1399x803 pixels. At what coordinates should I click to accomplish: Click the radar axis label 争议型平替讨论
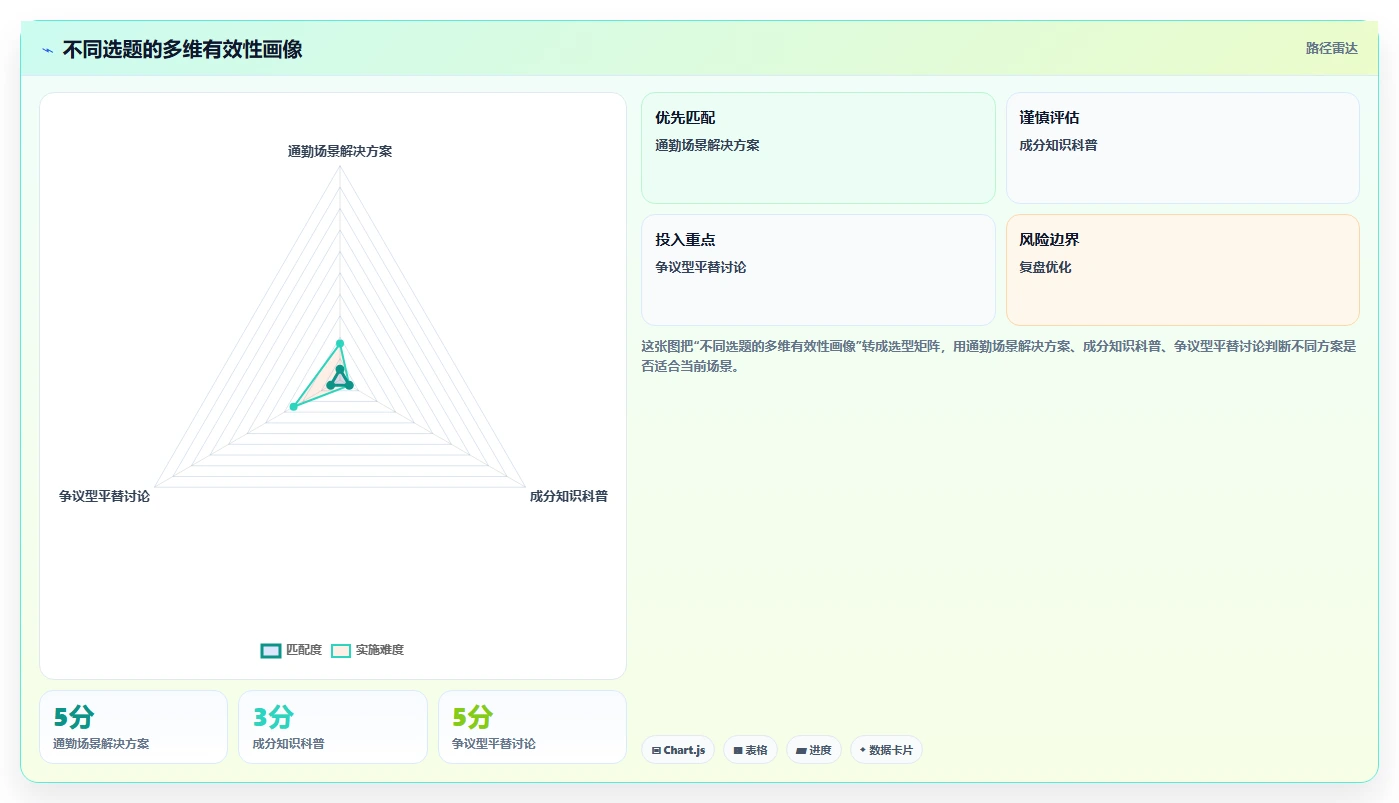click(x=105, y=496)
